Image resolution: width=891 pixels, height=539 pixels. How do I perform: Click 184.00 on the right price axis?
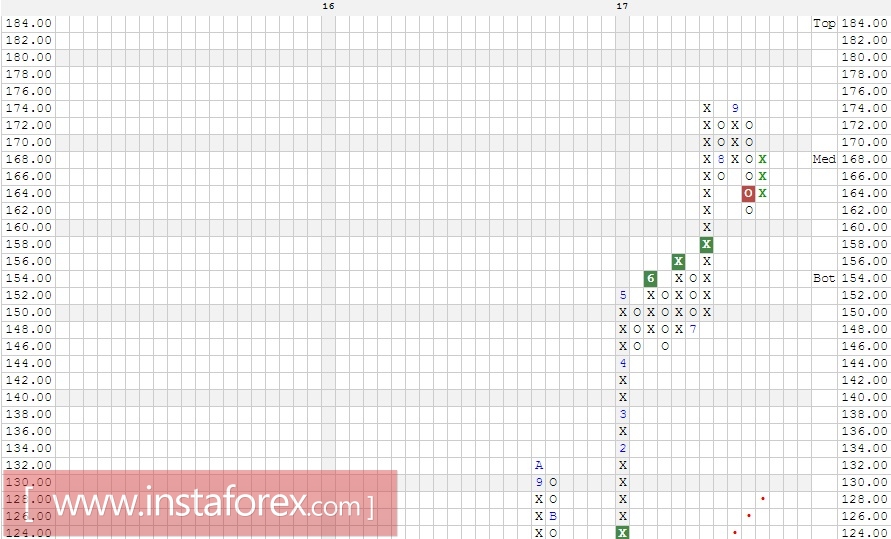(x=864, y=23)
